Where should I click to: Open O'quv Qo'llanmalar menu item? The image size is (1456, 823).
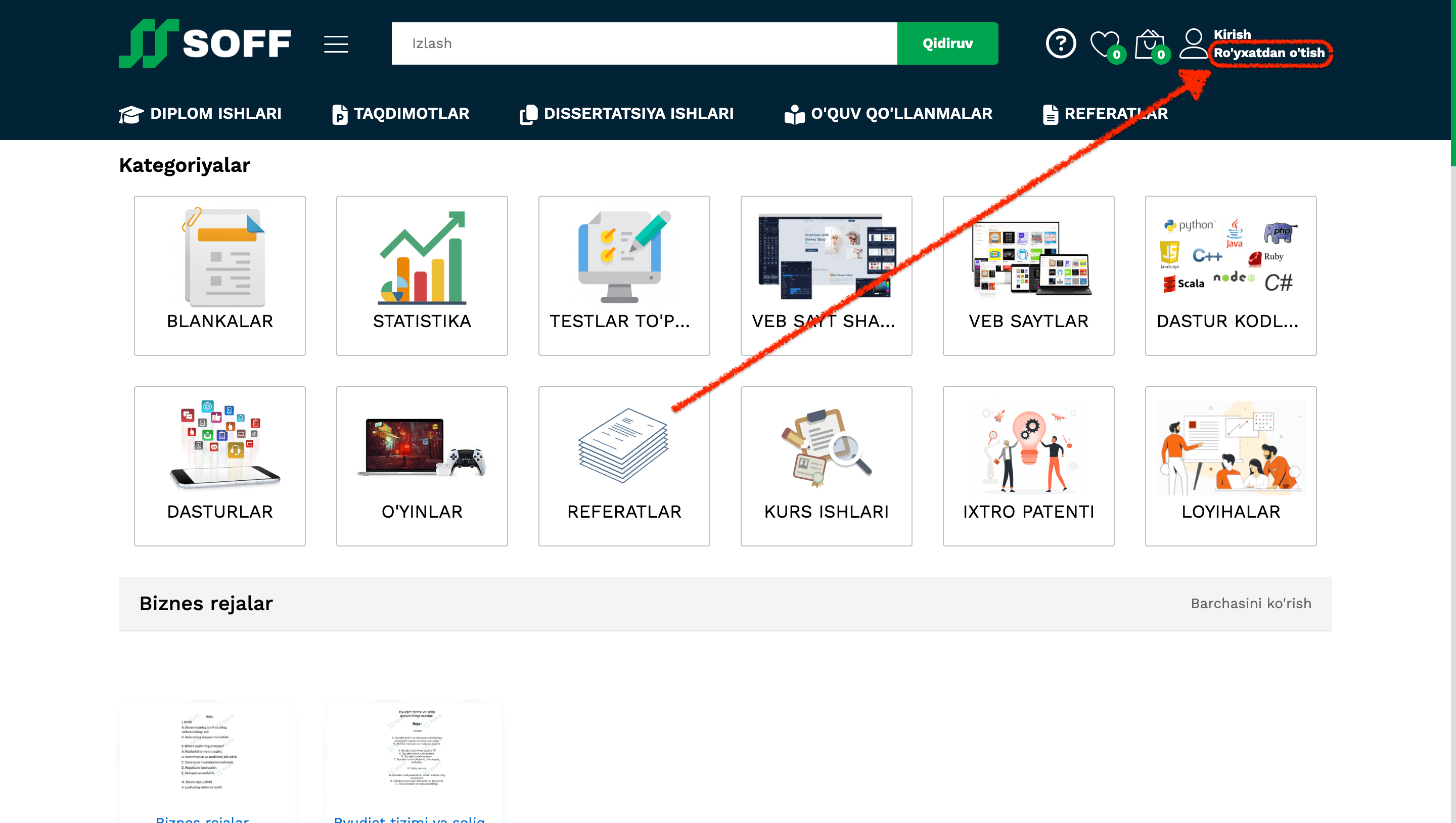889,114
